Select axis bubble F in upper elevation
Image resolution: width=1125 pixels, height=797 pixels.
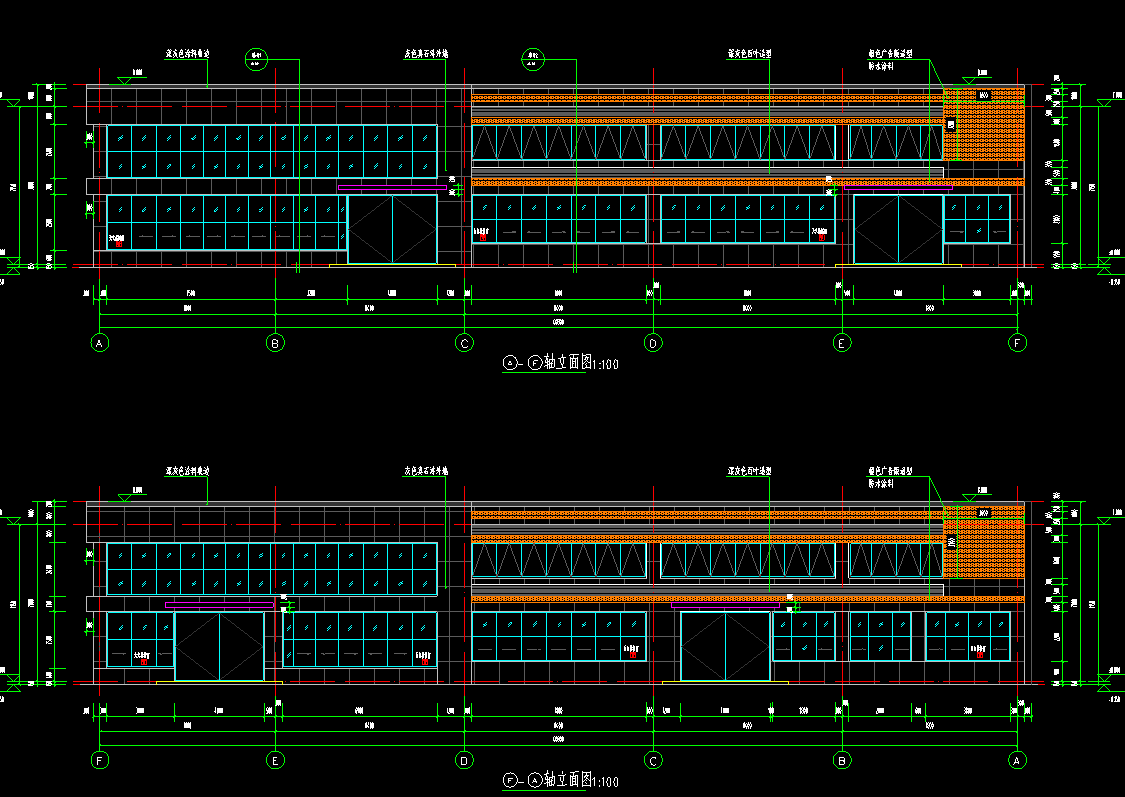click(x=1017, y=343)
